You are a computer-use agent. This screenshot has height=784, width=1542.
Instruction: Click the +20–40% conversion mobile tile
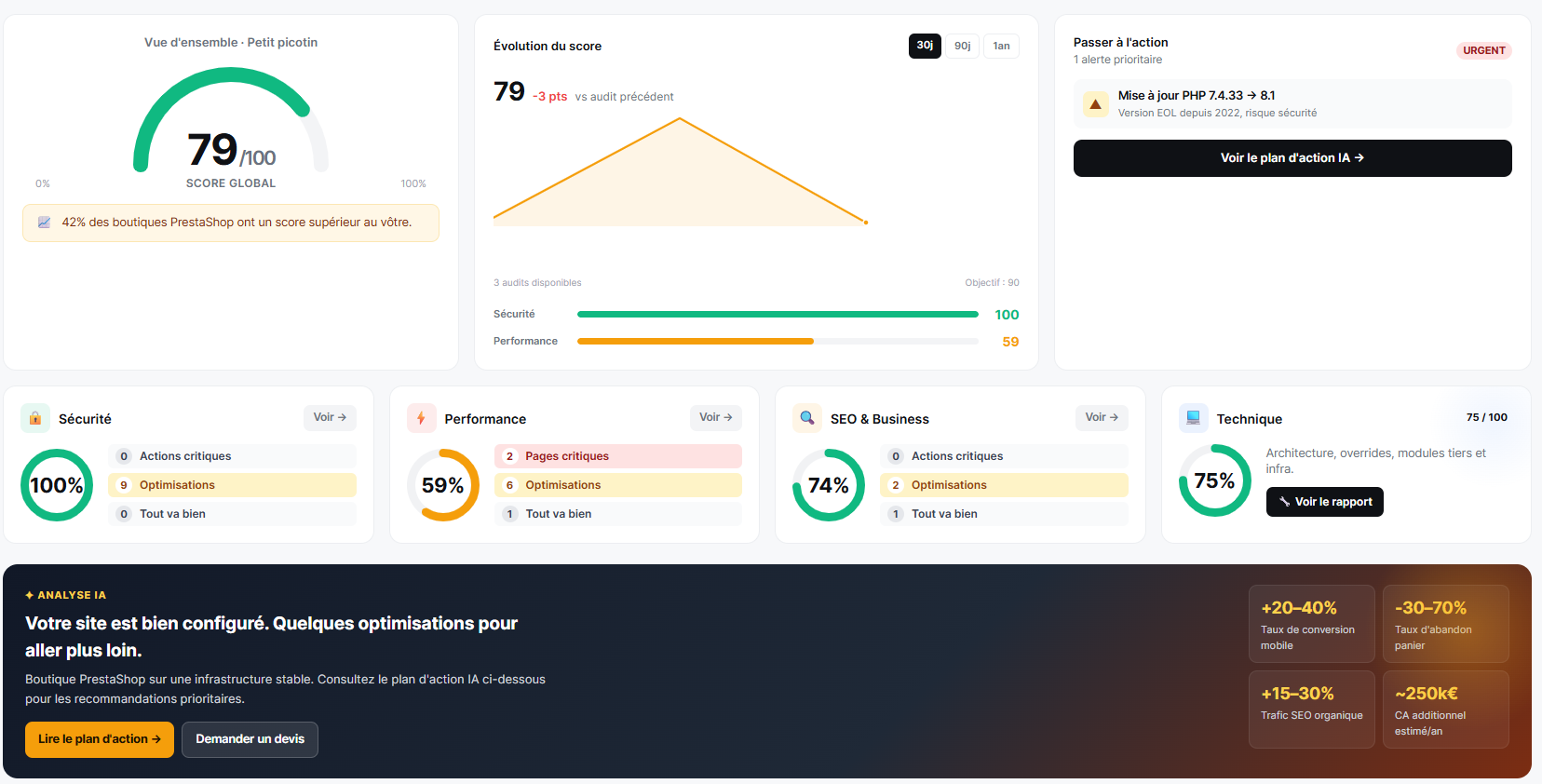click(x=1312, y=624)
